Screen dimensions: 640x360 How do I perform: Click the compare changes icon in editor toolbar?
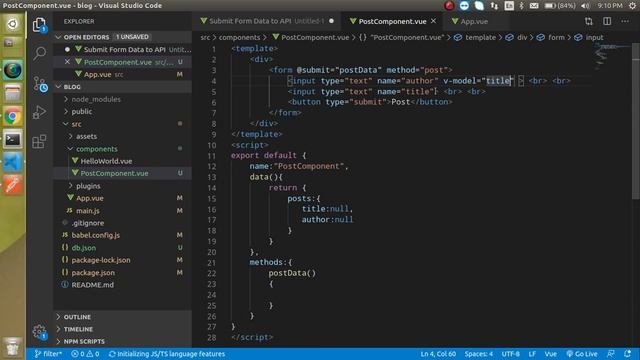pyautogui.click(x=589, y=21)
